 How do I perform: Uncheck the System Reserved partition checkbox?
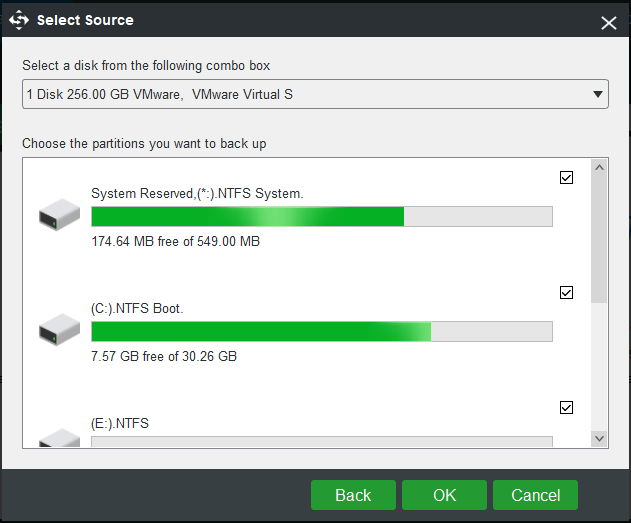coord(566,177)
